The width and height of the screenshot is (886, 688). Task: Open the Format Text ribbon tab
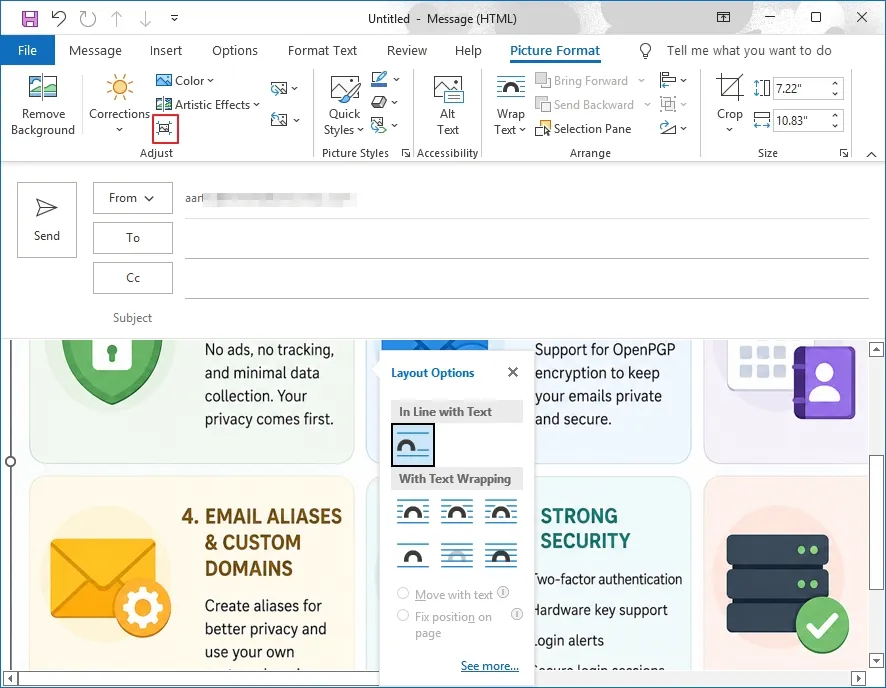(322, 50)
